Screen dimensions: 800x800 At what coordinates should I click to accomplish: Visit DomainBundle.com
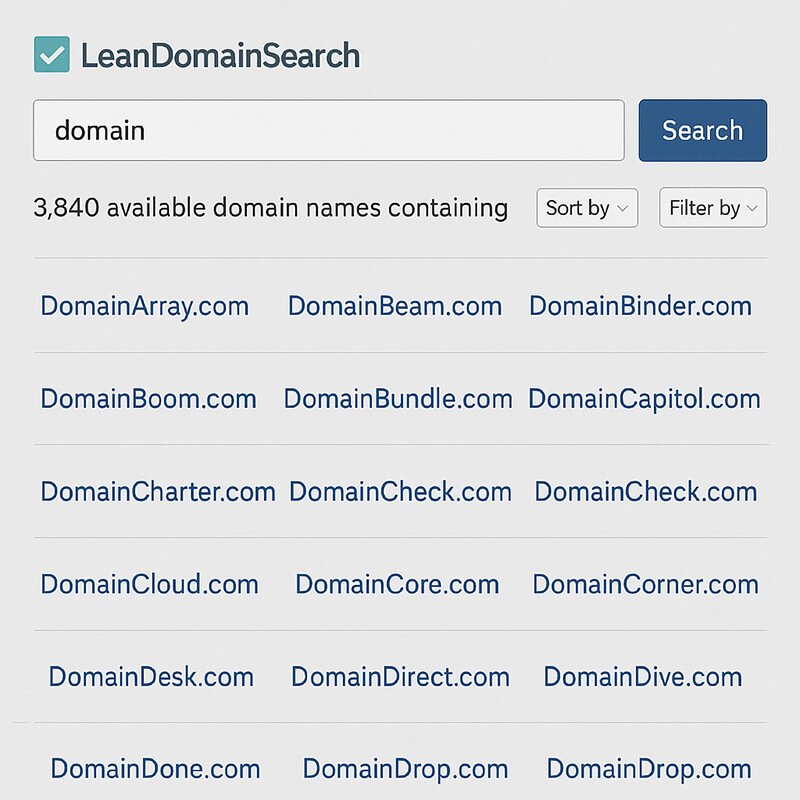(x=397, y=399)
